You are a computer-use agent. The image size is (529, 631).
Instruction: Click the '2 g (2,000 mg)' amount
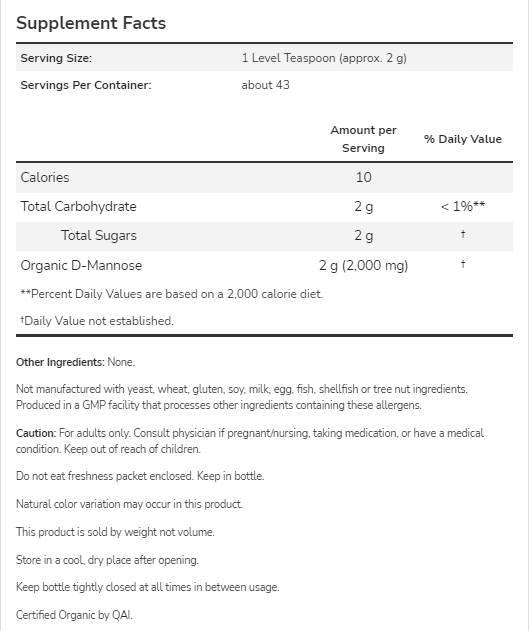pos(363,266)
